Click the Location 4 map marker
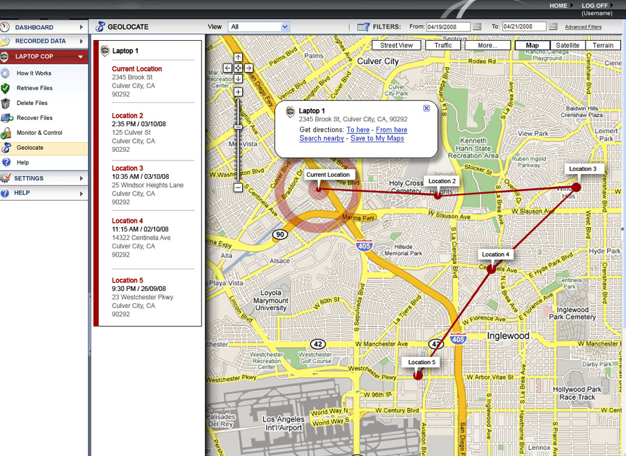Image resolution: width=626 pixels, height=456 pixels. click(491, 269)
